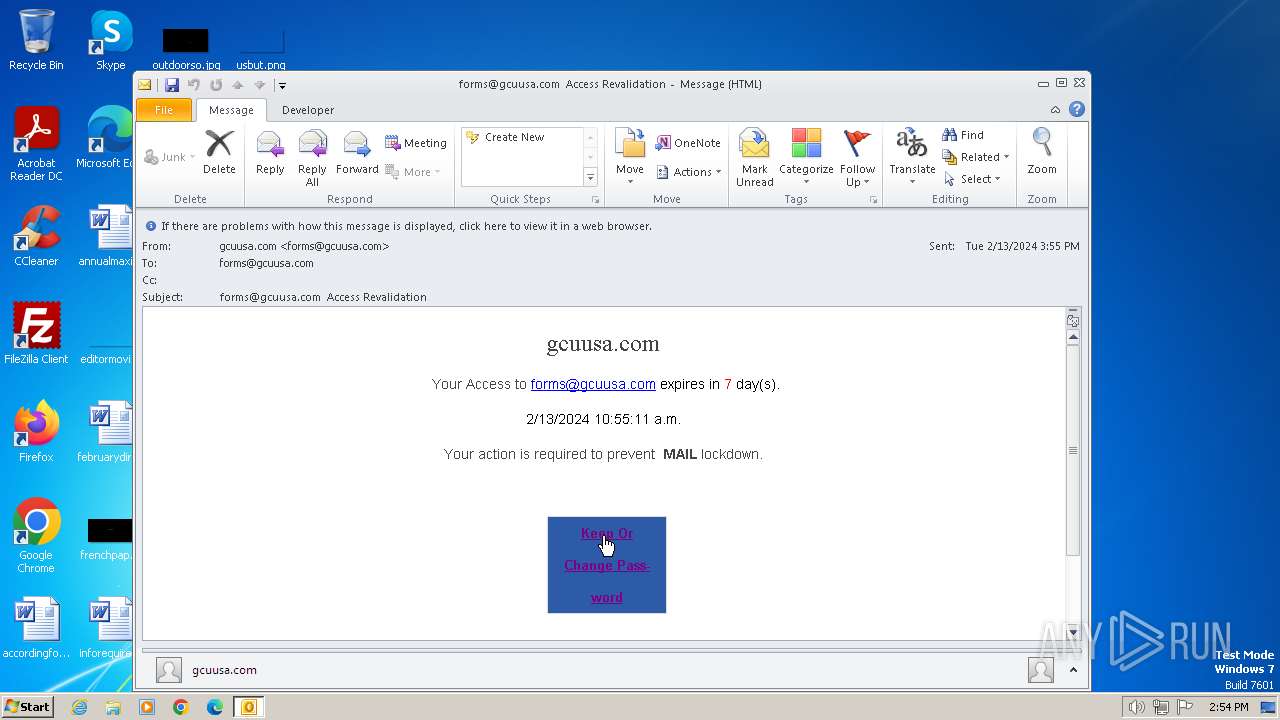Open Tags group dialog launcher

873,200
